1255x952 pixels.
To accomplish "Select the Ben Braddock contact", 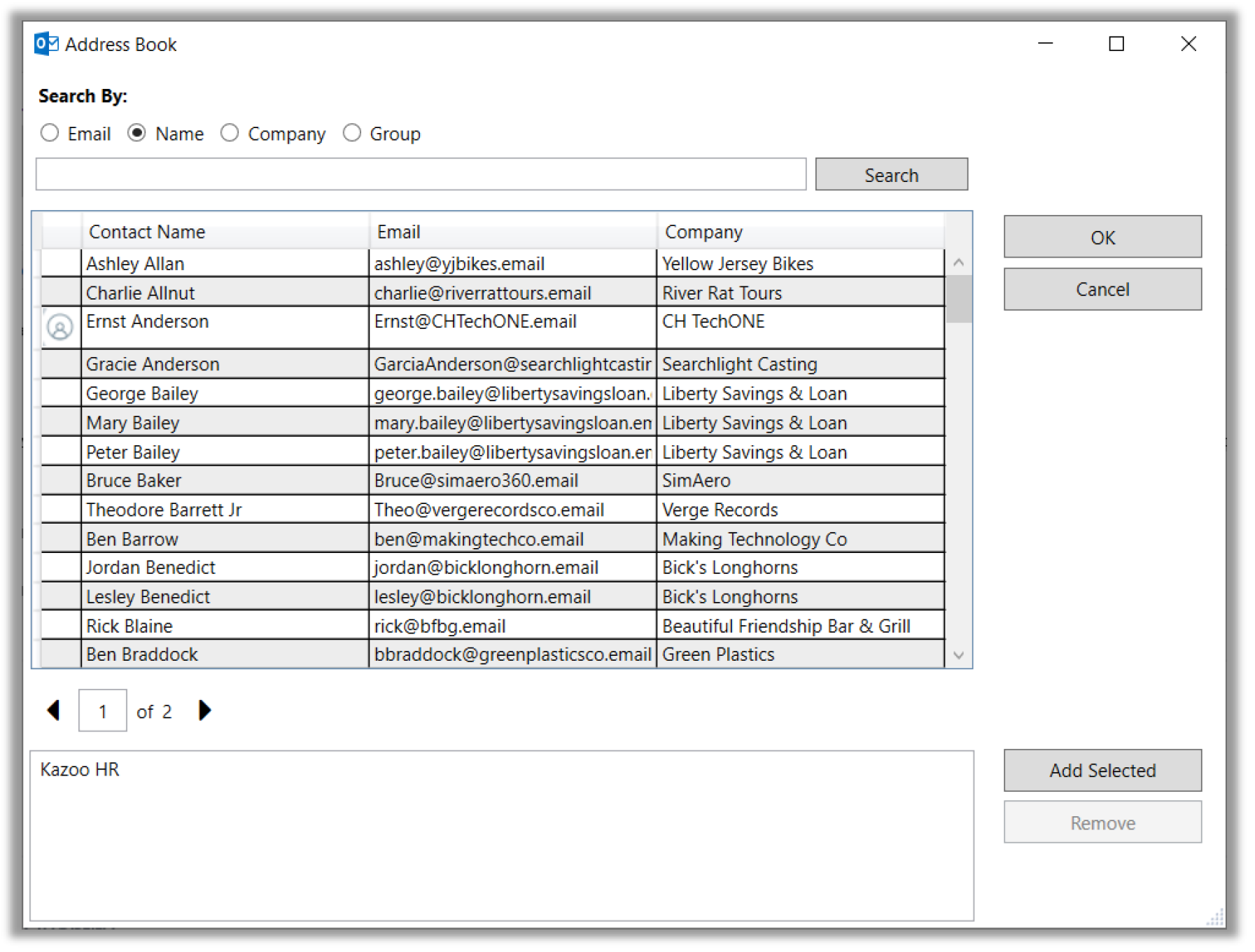I will pos(225,654).
